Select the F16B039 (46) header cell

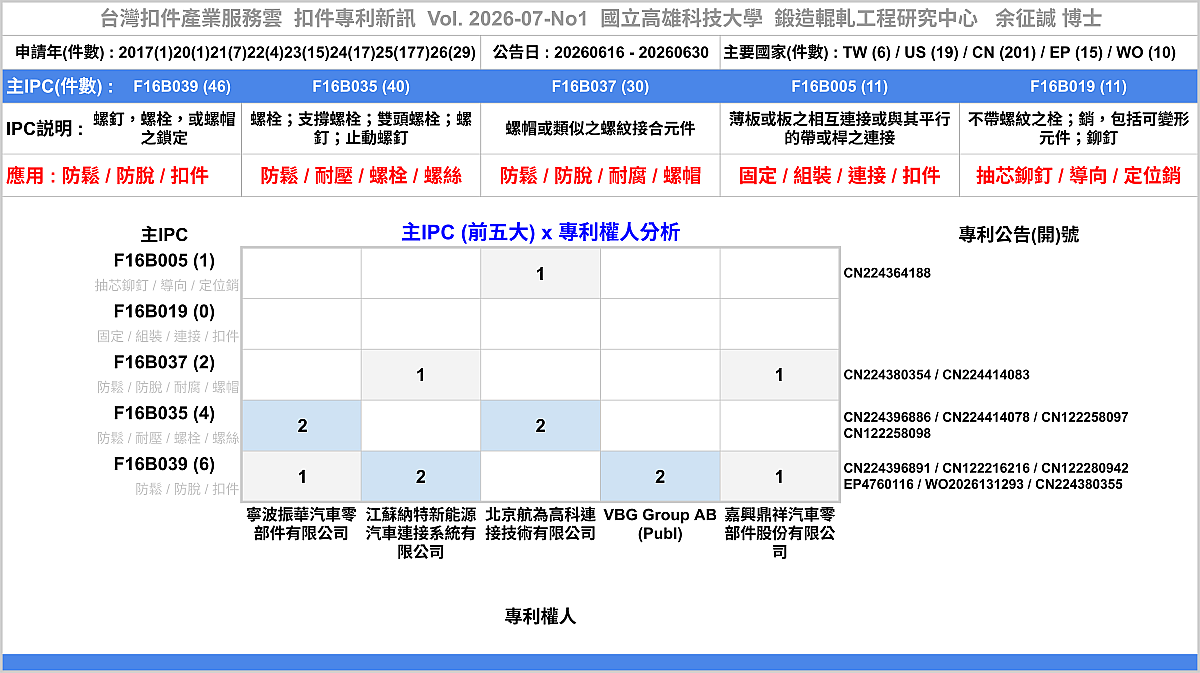(181, 86)
